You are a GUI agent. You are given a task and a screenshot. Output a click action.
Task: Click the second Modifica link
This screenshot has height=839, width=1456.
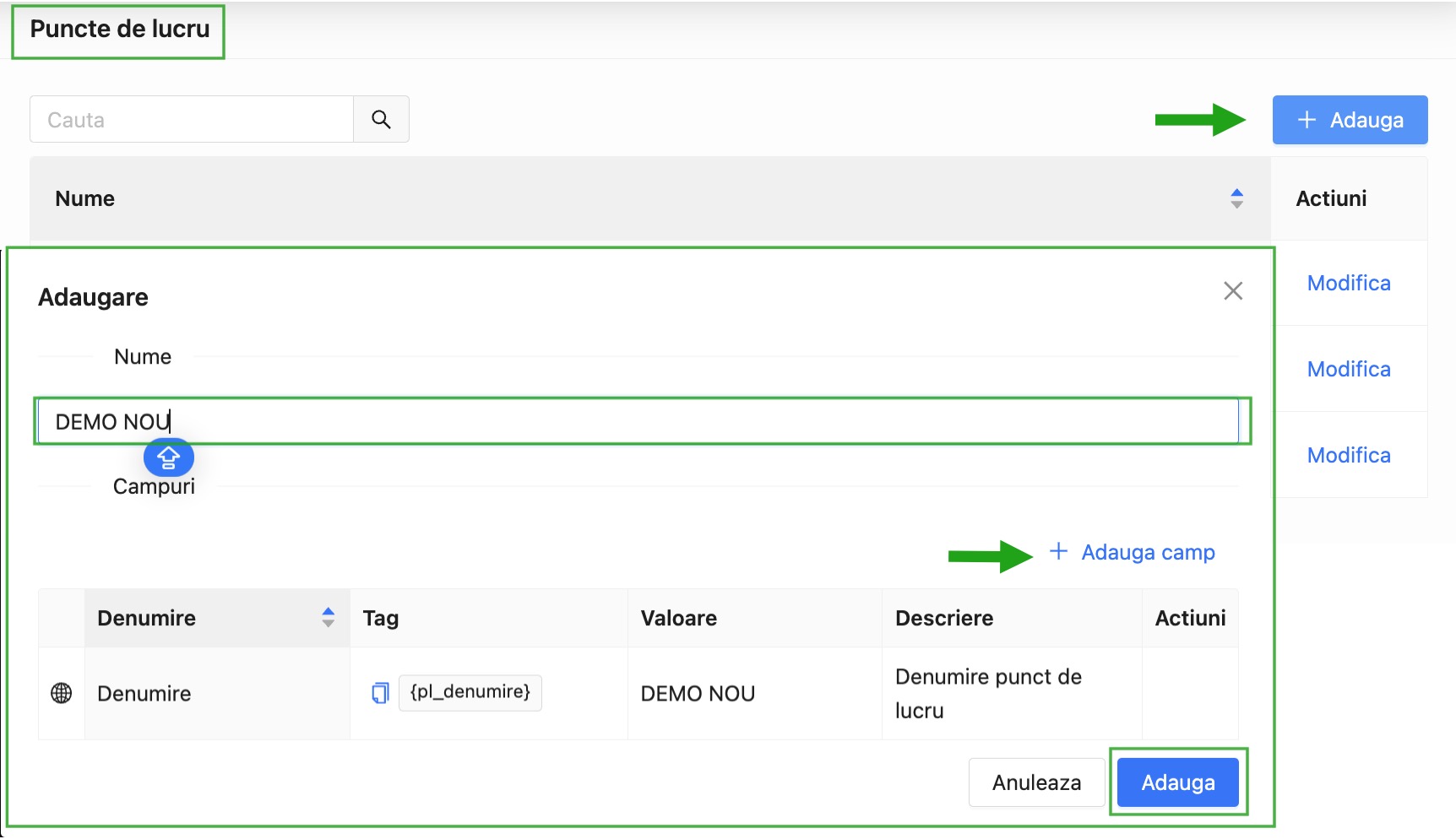click(x=1349, y=369)
